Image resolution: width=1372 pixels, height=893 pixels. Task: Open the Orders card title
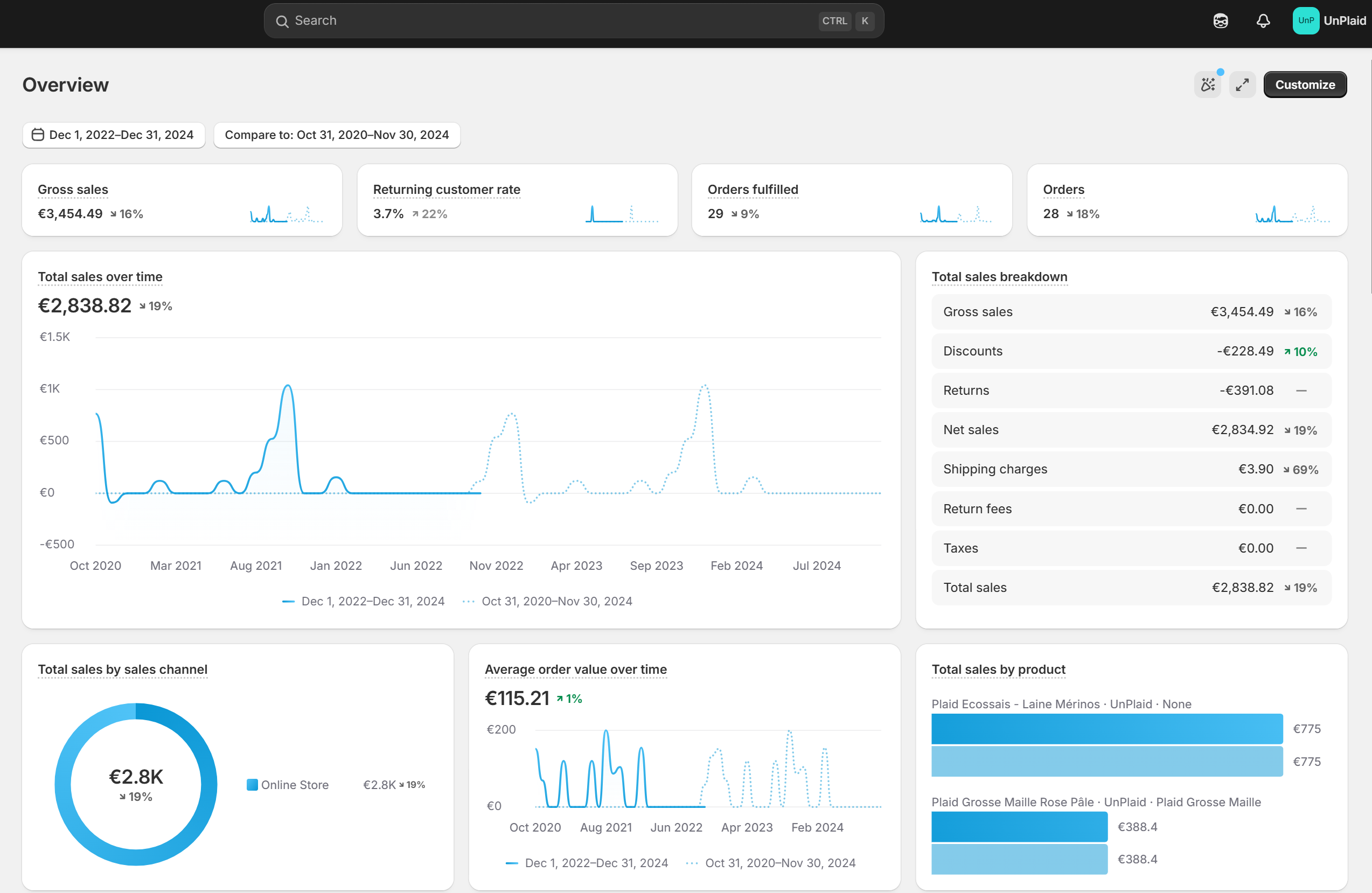(x=1063, y=190)
